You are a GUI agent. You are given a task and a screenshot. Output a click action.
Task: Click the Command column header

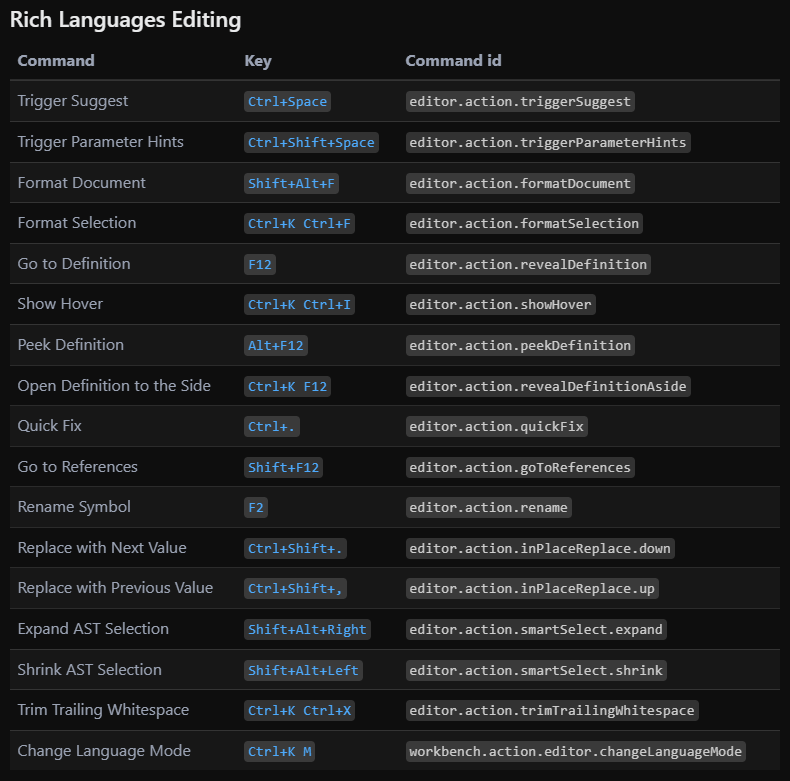pos(56,61)
